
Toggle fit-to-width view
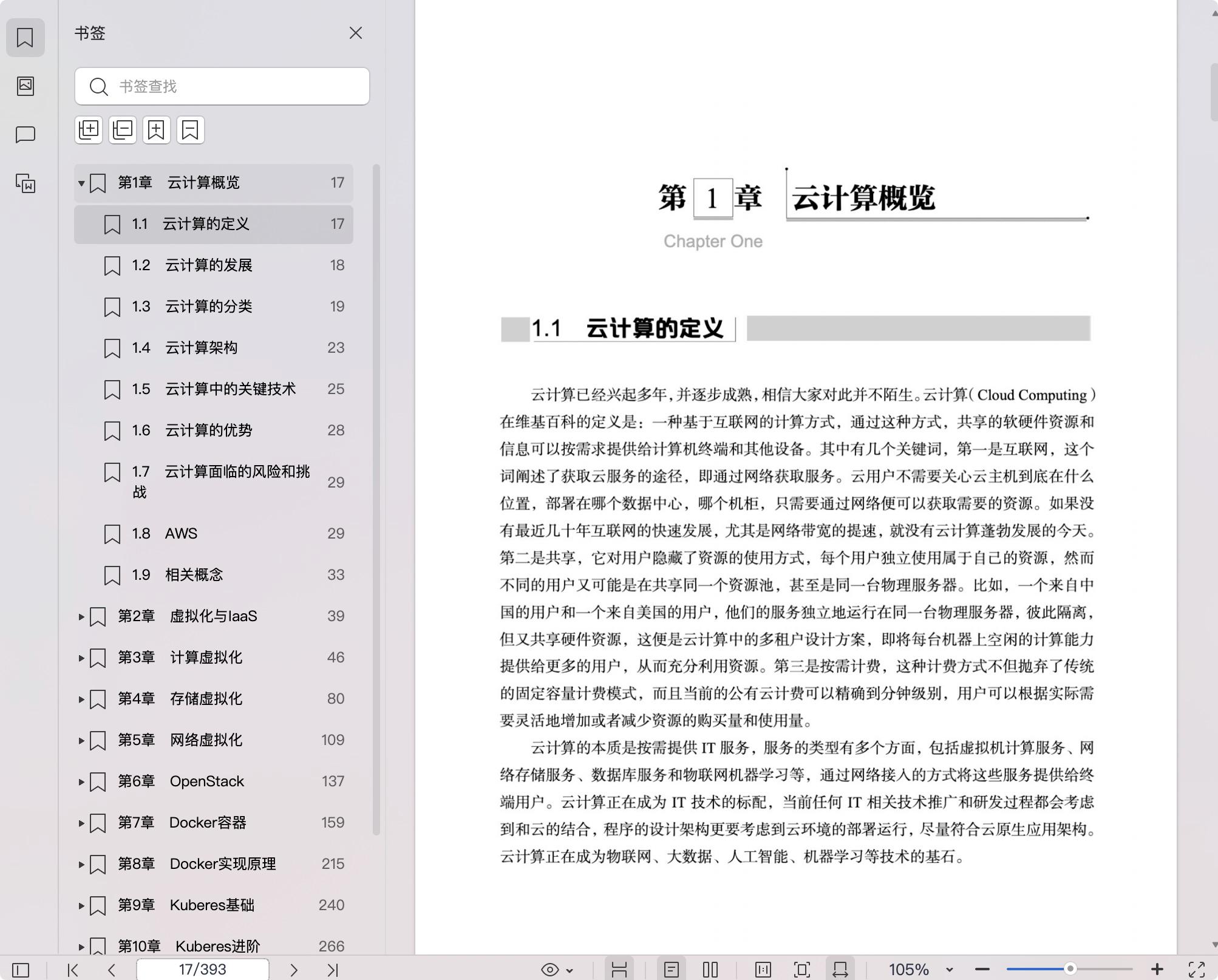click(x=840, y=970)
